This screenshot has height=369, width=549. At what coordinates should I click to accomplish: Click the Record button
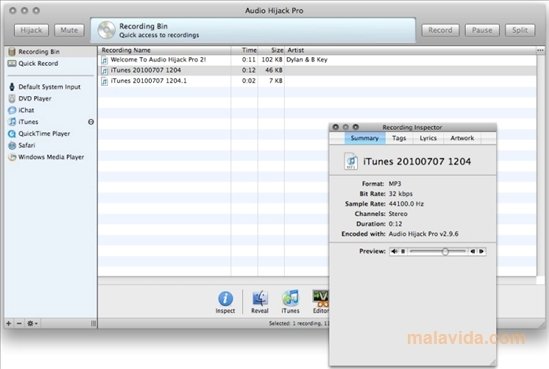(x=440, y=30)
